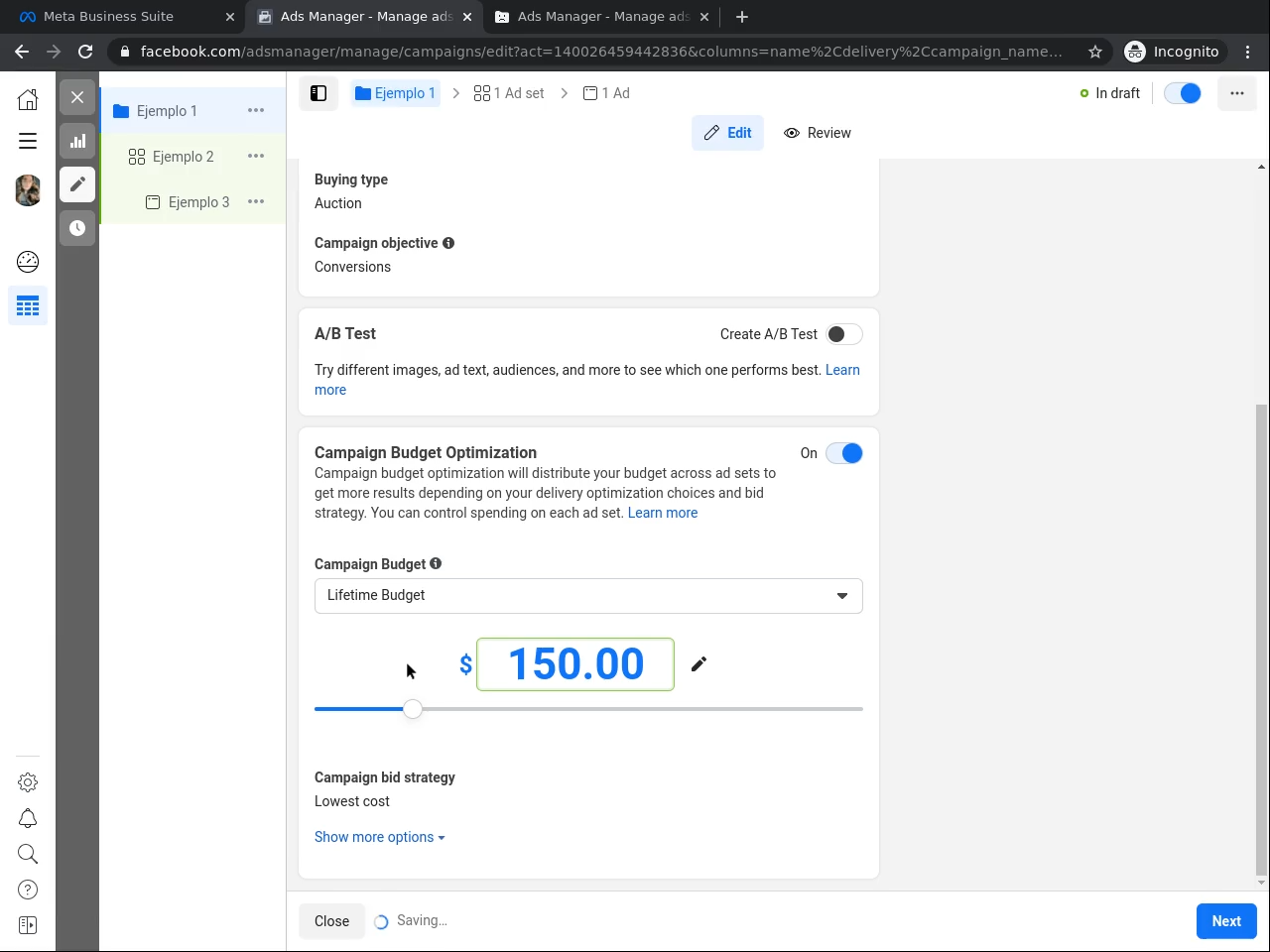This screenshot has width=1270, height=952.
Task: Toggle the side panel layout icon
Action: [318, 93]
